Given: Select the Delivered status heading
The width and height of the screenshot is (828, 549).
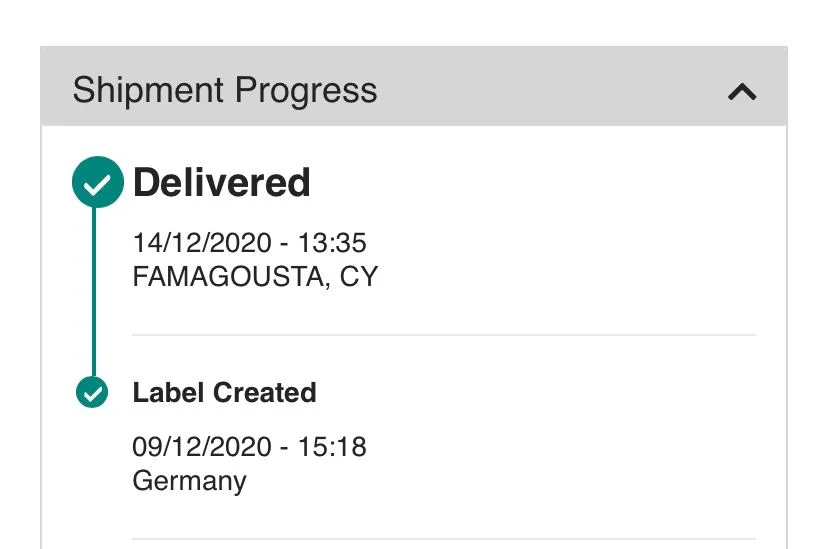Looking at the screenshot, I should click(x=221, y=183).
